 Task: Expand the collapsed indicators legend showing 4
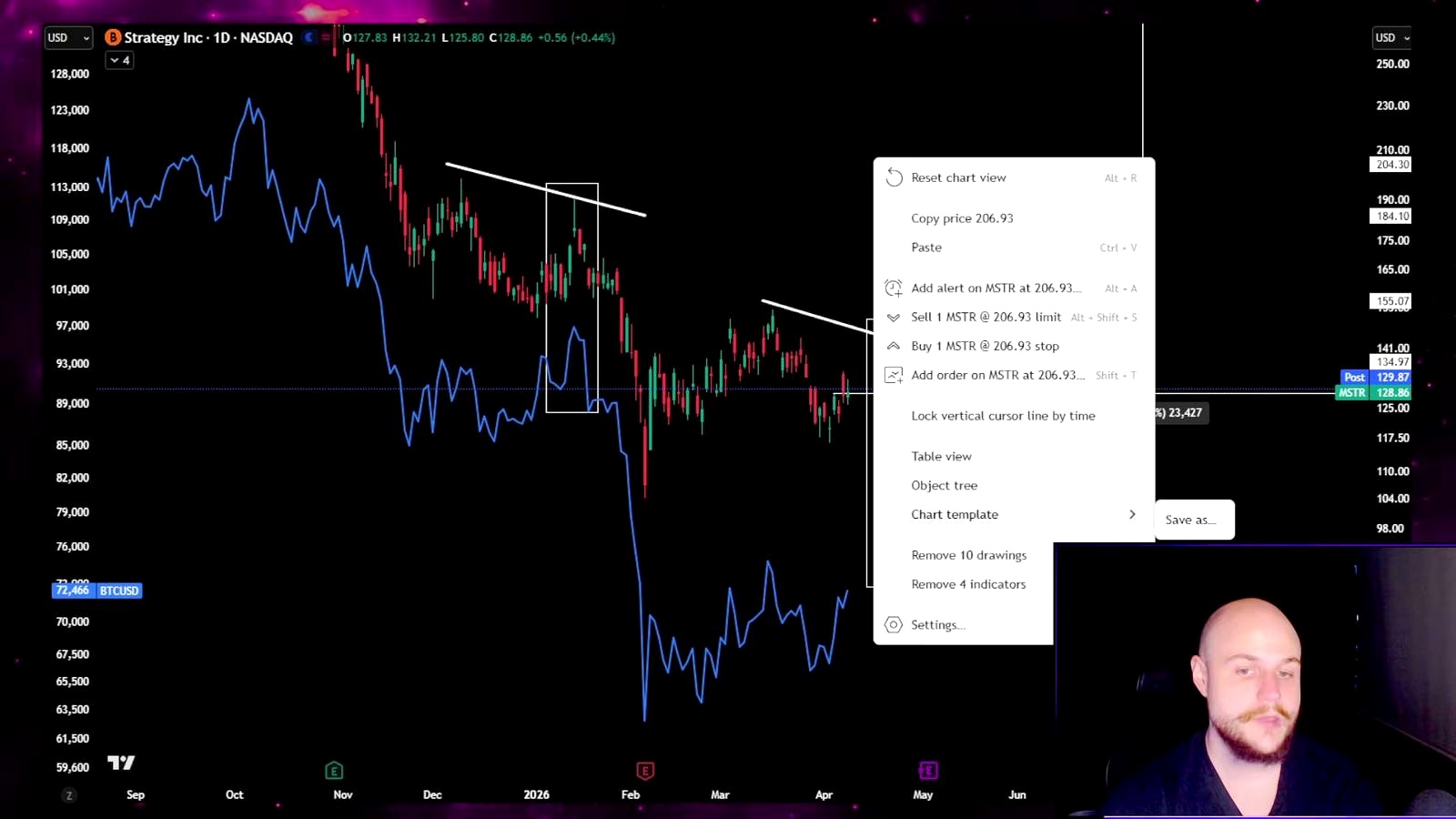(119, 60)
